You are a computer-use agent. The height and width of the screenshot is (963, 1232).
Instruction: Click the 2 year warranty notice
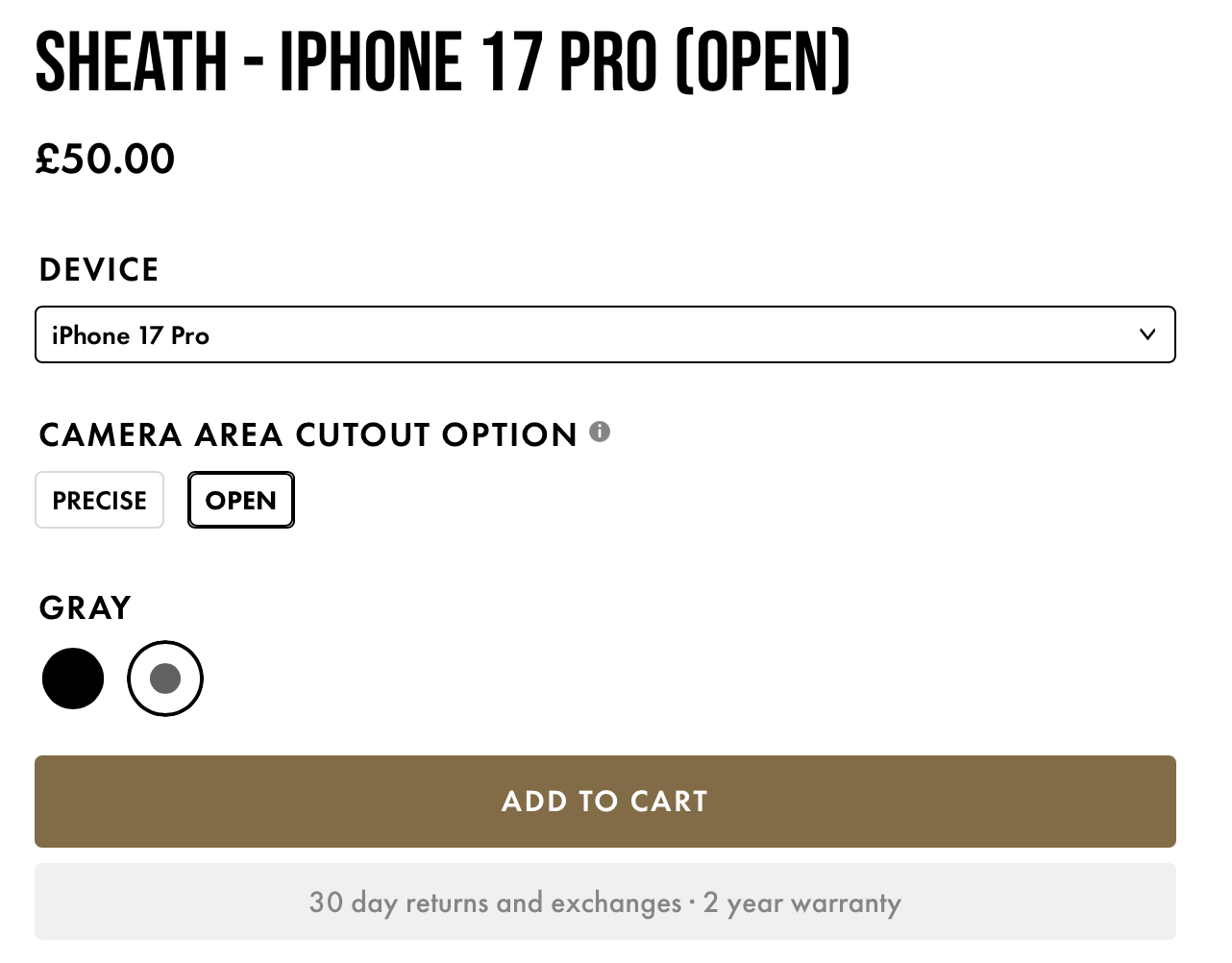click(801, 901)
